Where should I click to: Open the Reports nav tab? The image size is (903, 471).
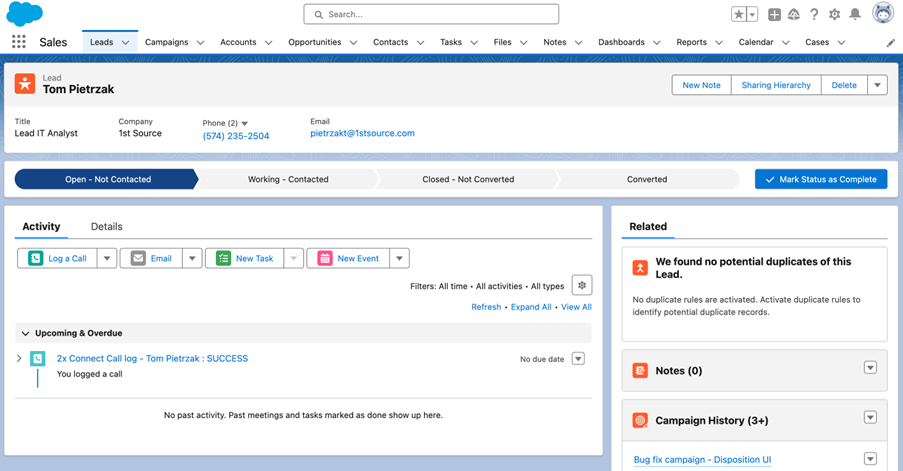691,42
